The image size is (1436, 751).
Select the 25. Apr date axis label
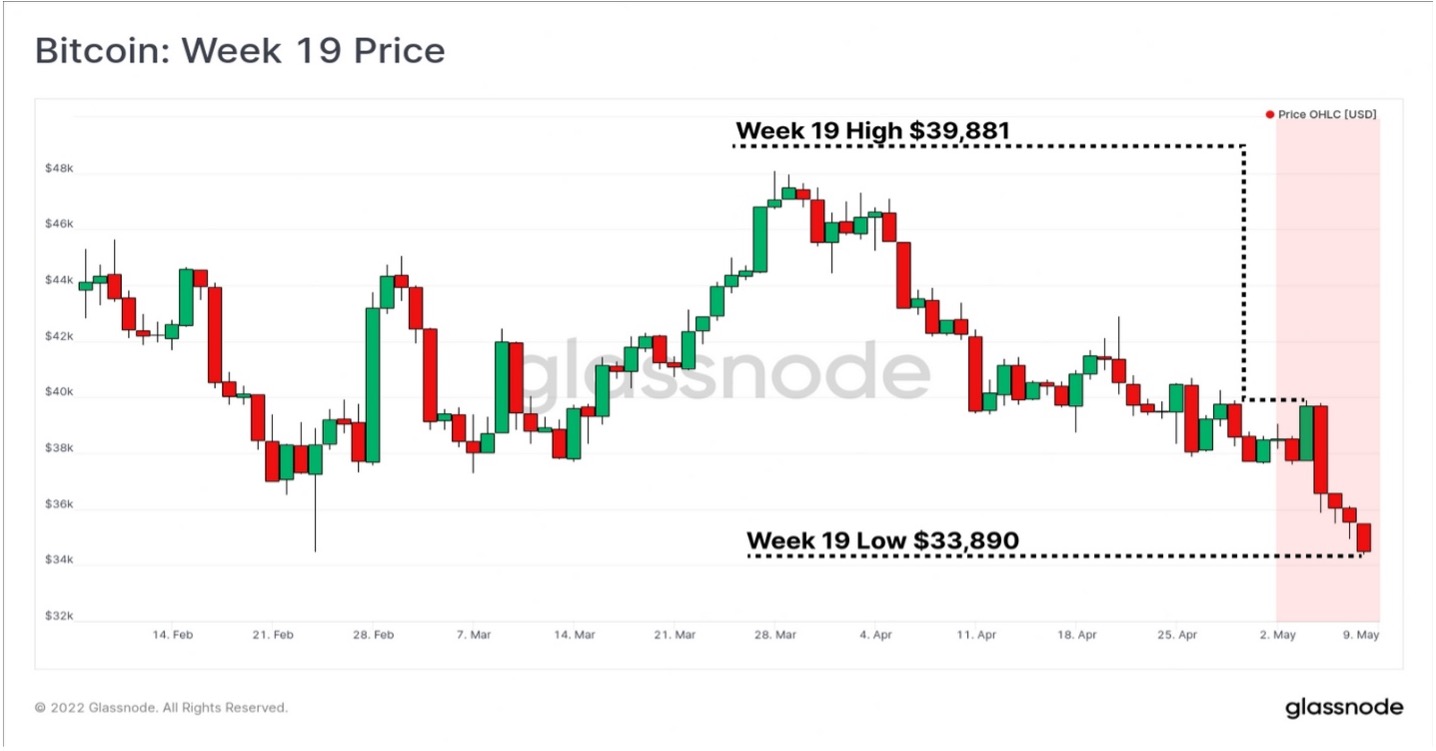[x=1178, y=635]
